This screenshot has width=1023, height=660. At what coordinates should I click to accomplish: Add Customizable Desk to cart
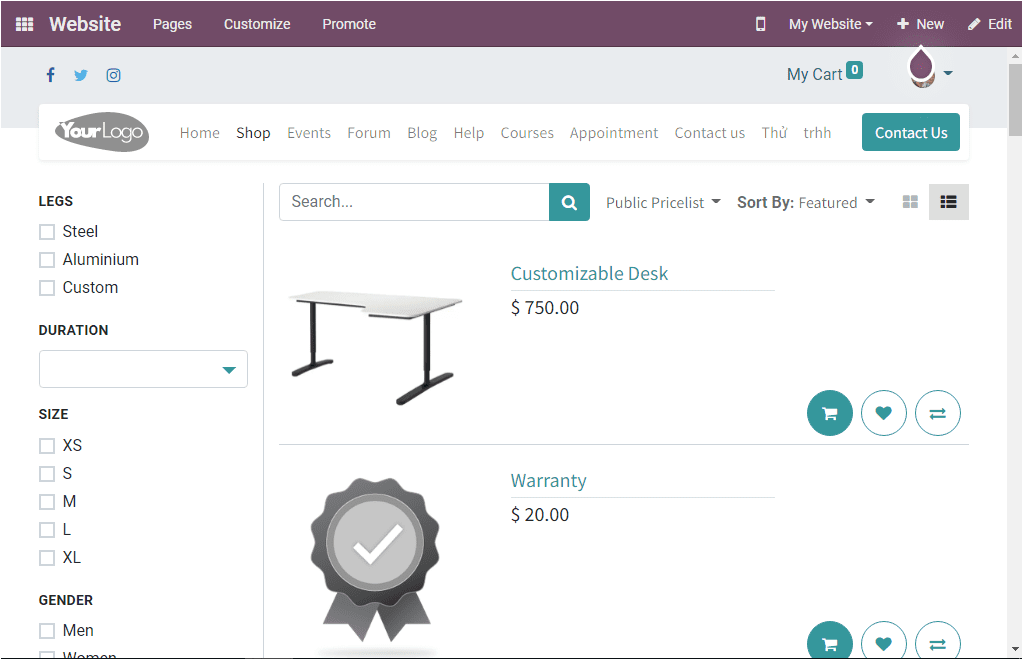[x=829, y=412]
